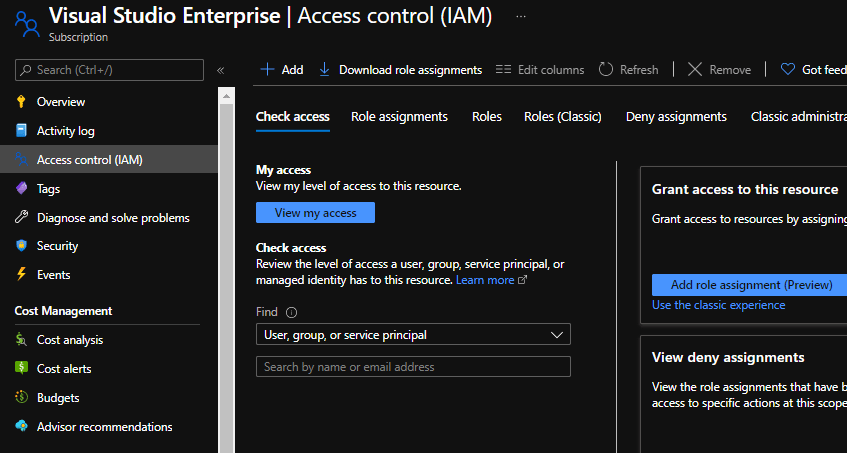
Task: Click the Search by name or email field
Action: click(413, 367)
